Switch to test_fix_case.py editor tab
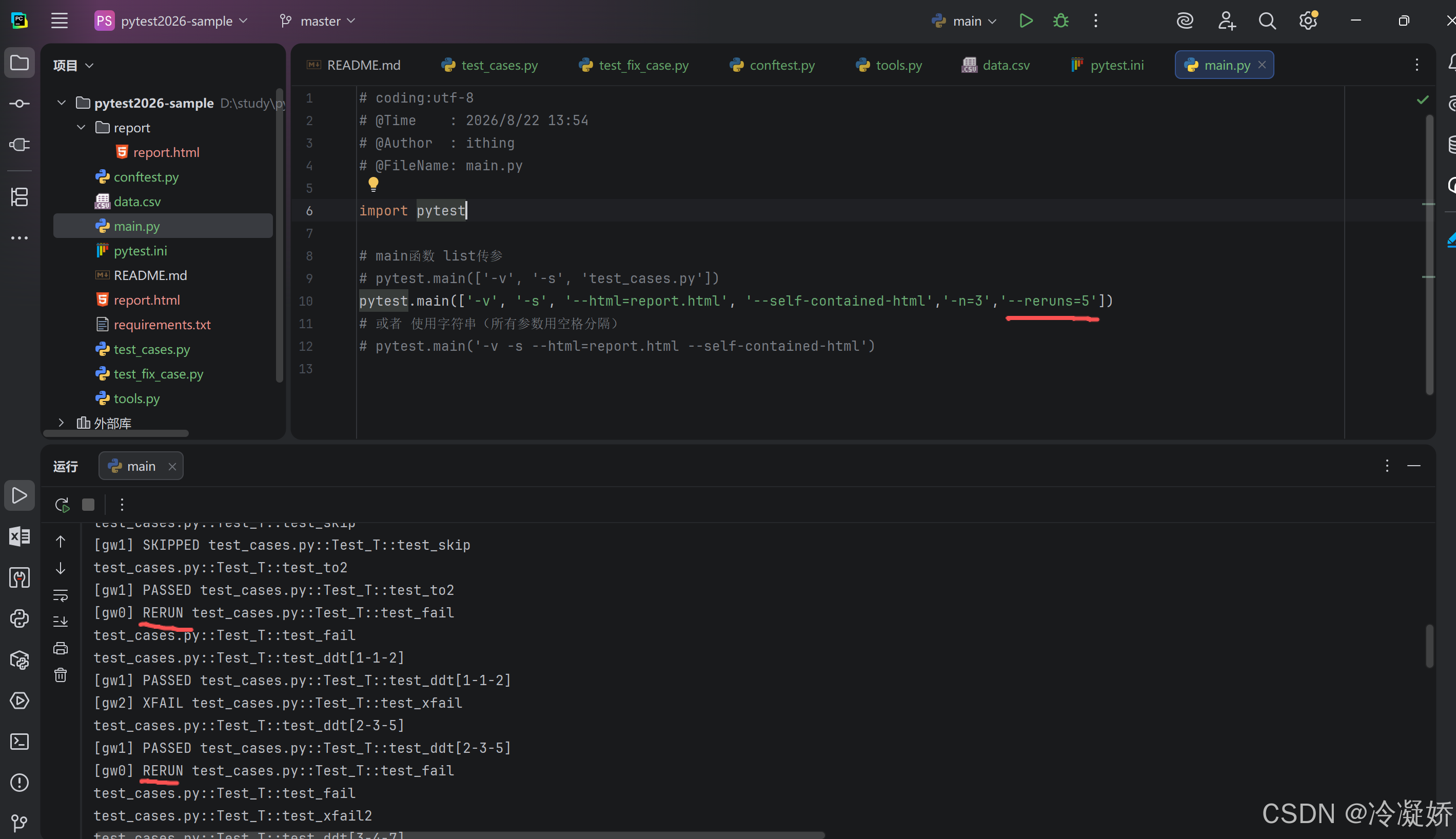The width and height of the screenshot is (1456, 839). [634, 65]
